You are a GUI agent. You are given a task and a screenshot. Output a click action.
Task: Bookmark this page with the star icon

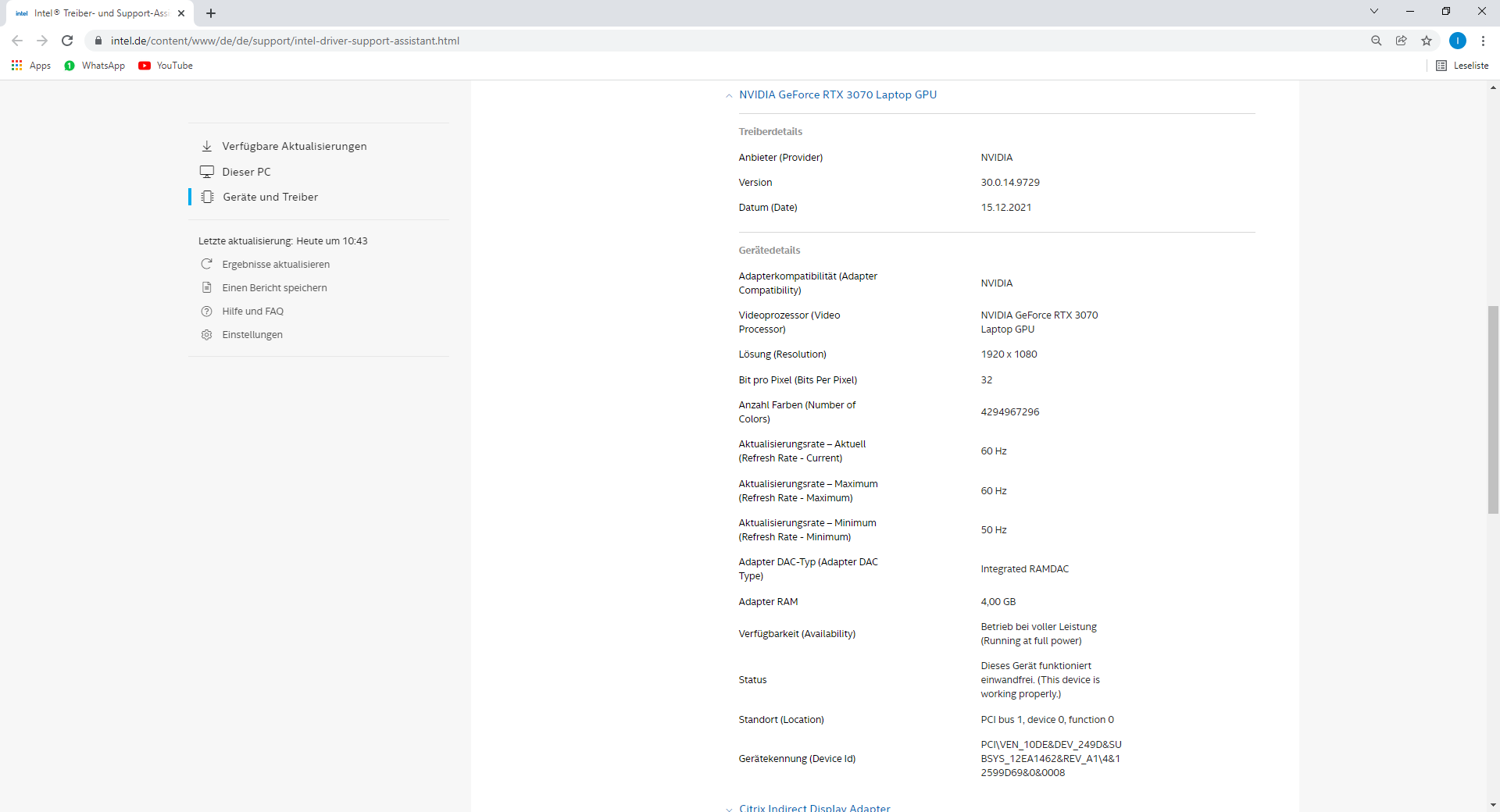click(x=1427, y=41)
